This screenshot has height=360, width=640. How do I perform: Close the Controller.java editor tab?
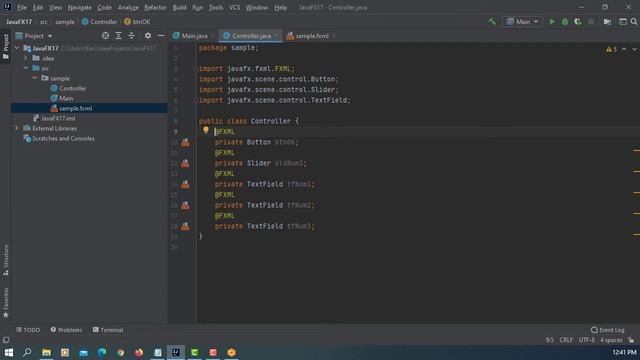[x=277, y=36]
